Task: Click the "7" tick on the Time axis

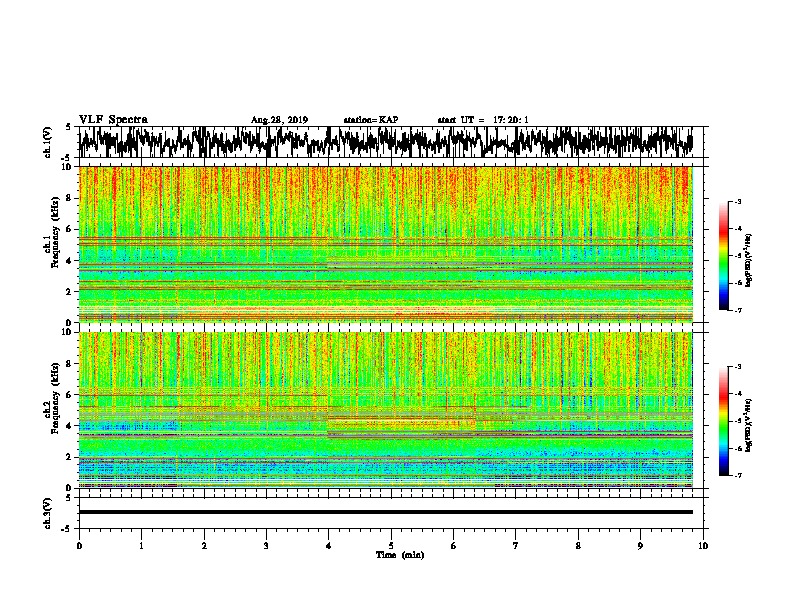Action: tap(516, 546)
